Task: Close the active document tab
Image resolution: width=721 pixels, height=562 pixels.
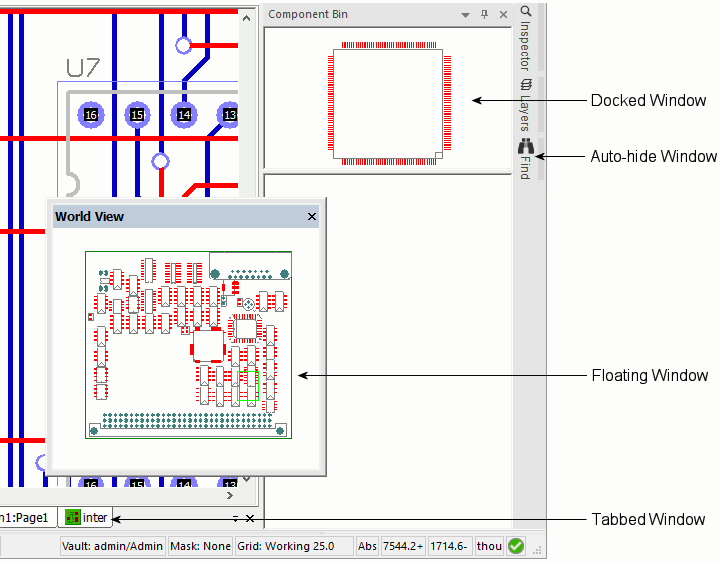Action: [x=250, y=518]
